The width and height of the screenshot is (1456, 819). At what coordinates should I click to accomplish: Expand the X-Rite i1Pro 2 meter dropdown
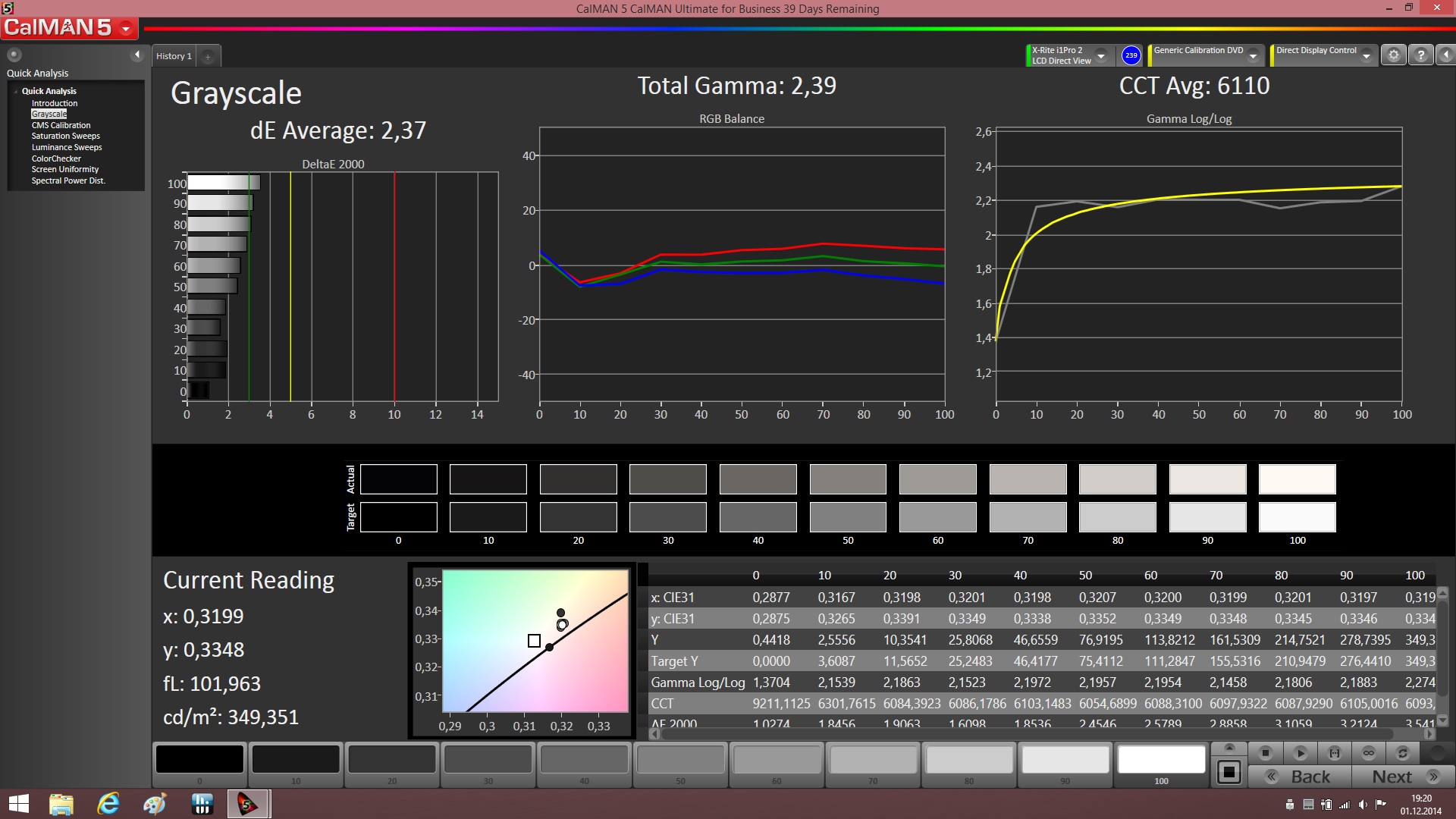1101,55
